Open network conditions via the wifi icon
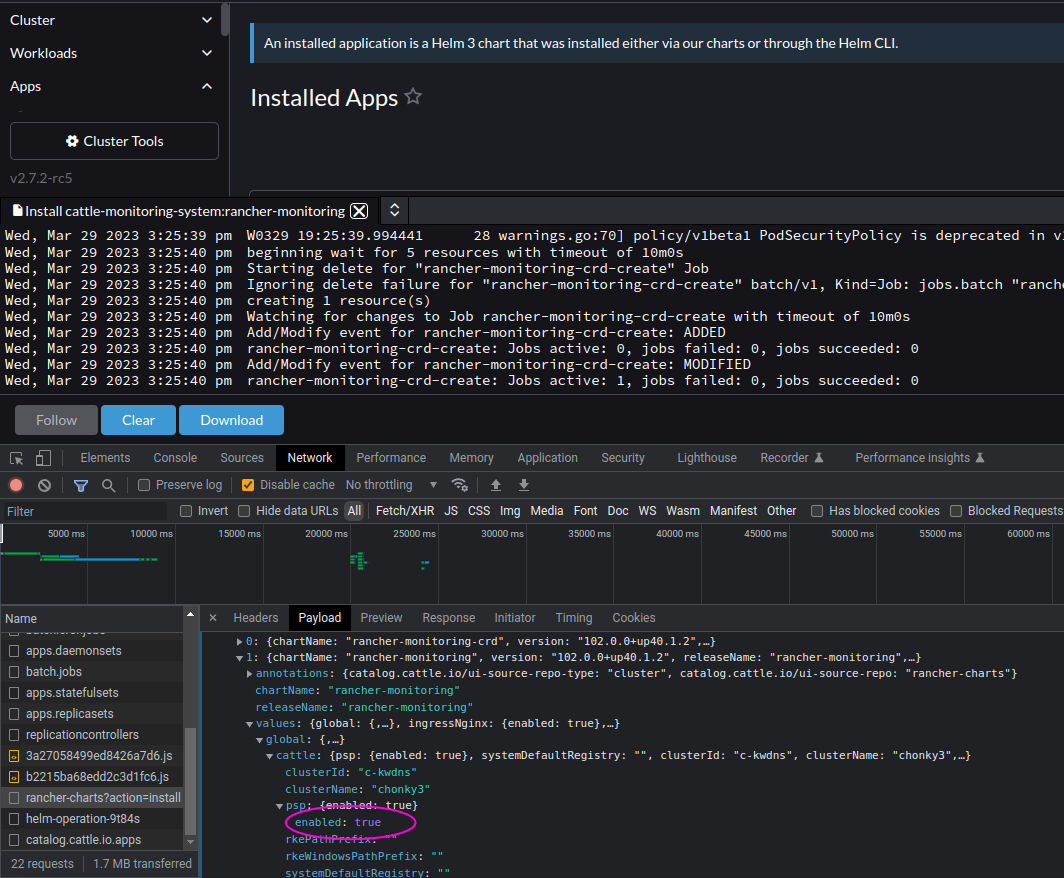This screenshot has width=1064, height=878. 460,484
